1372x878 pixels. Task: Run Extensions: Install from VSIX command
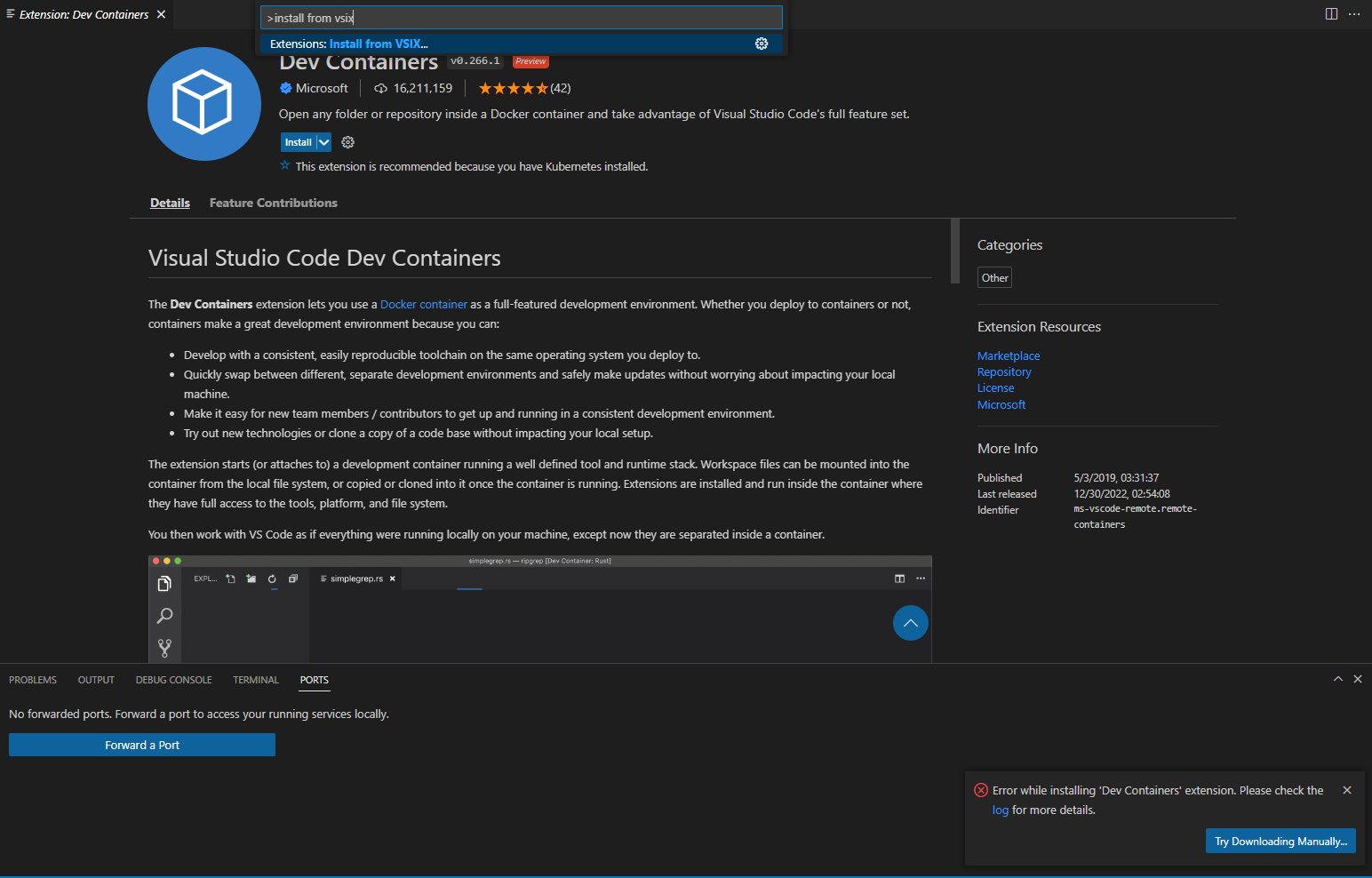tap(522, 44)
